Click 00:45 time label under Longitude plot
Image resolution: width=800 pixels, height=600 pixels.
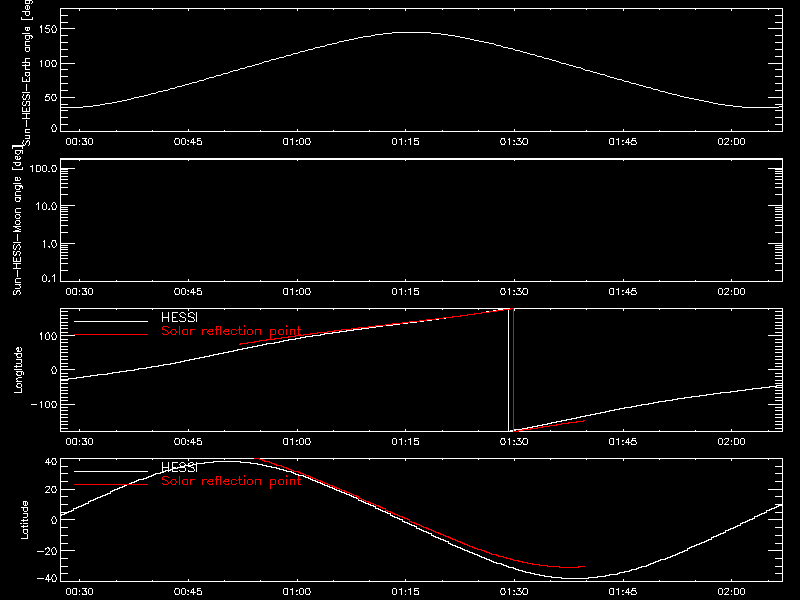coord(188,442)
